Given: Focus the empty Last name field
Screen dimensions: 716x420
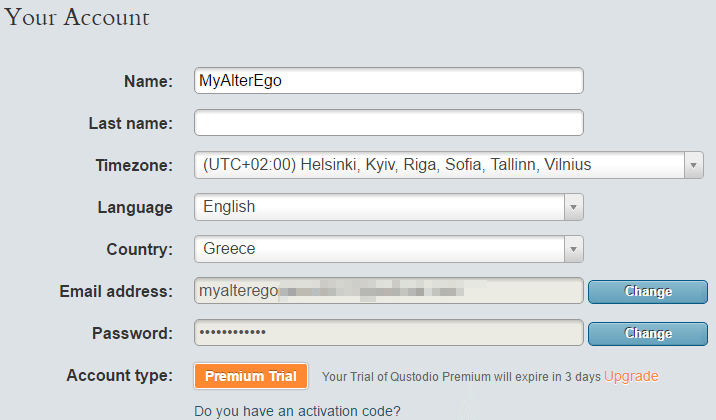Looking at the screenshot, I should pyautogui.click(x=388, y=123).
